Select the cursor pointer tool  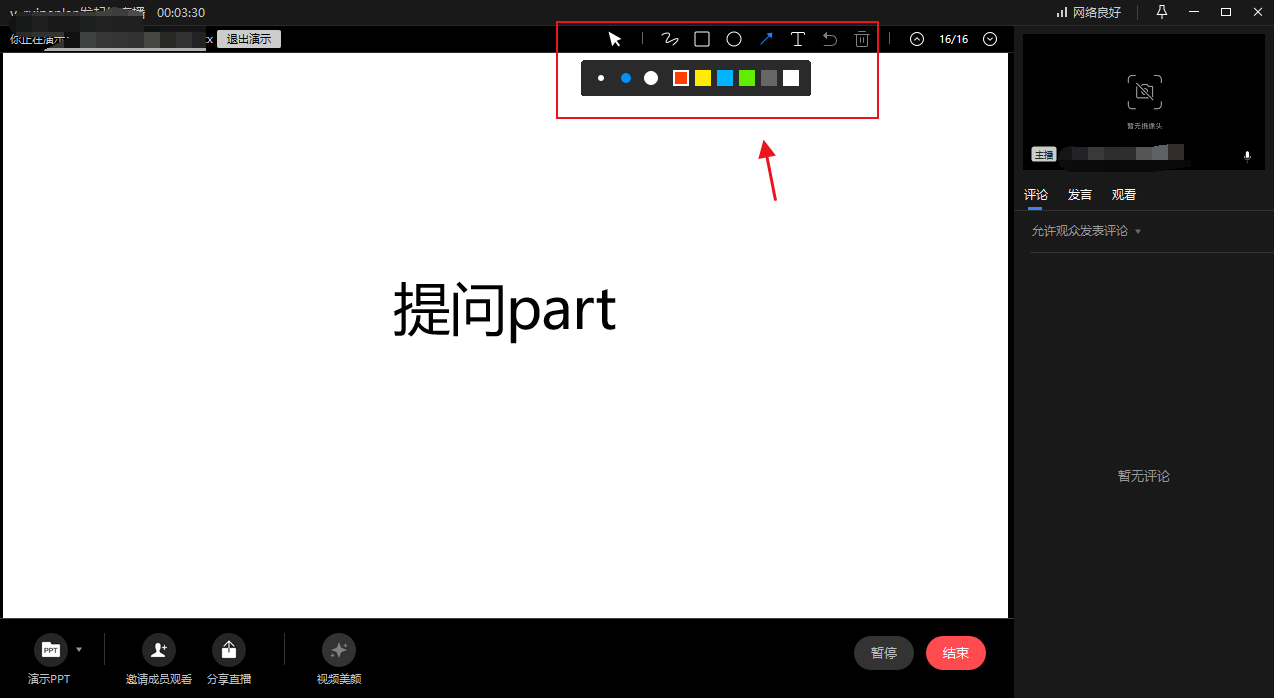614,38
